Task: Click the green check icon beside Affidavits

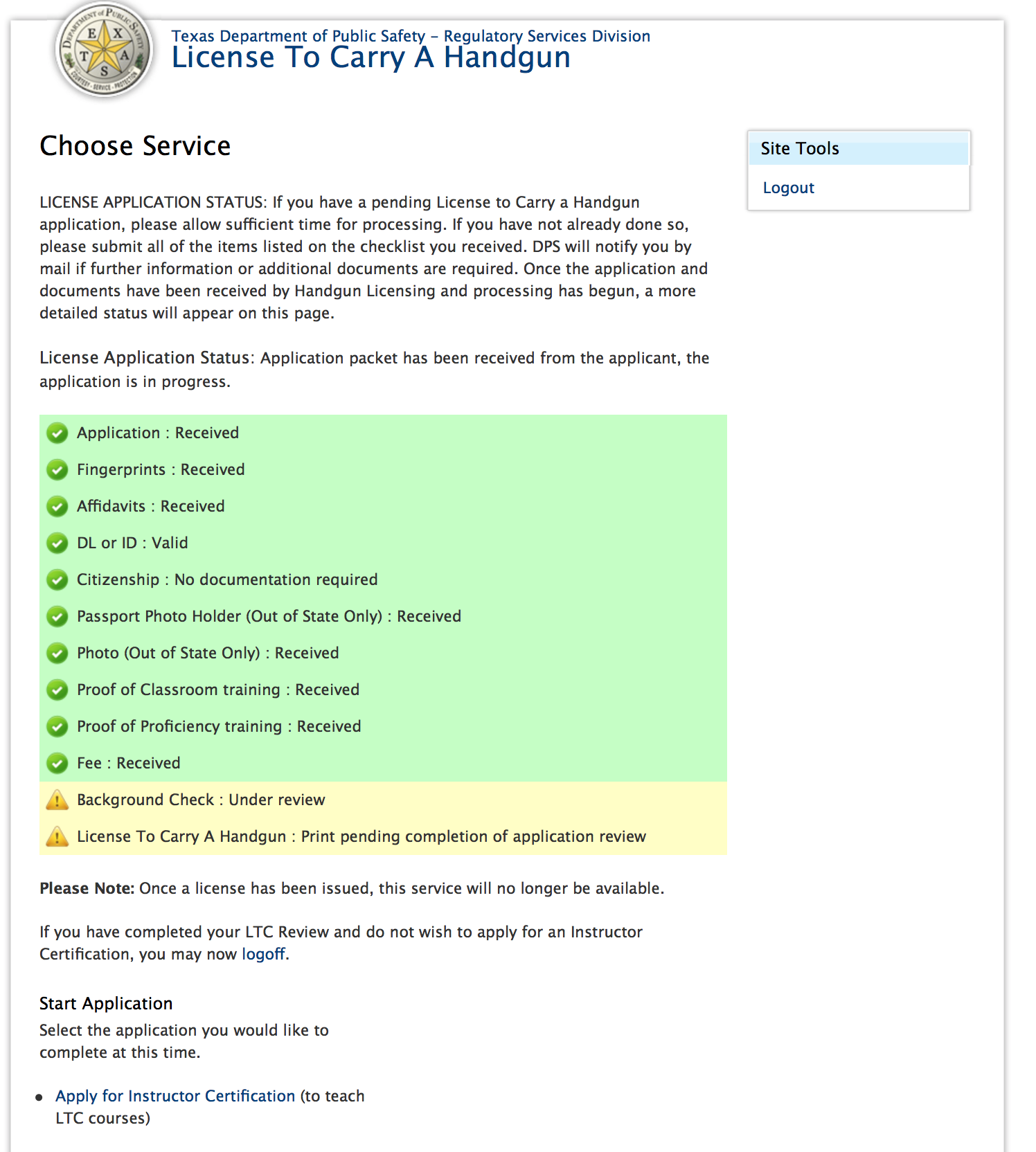Action: pyautogui.click(x=57, y=507)
